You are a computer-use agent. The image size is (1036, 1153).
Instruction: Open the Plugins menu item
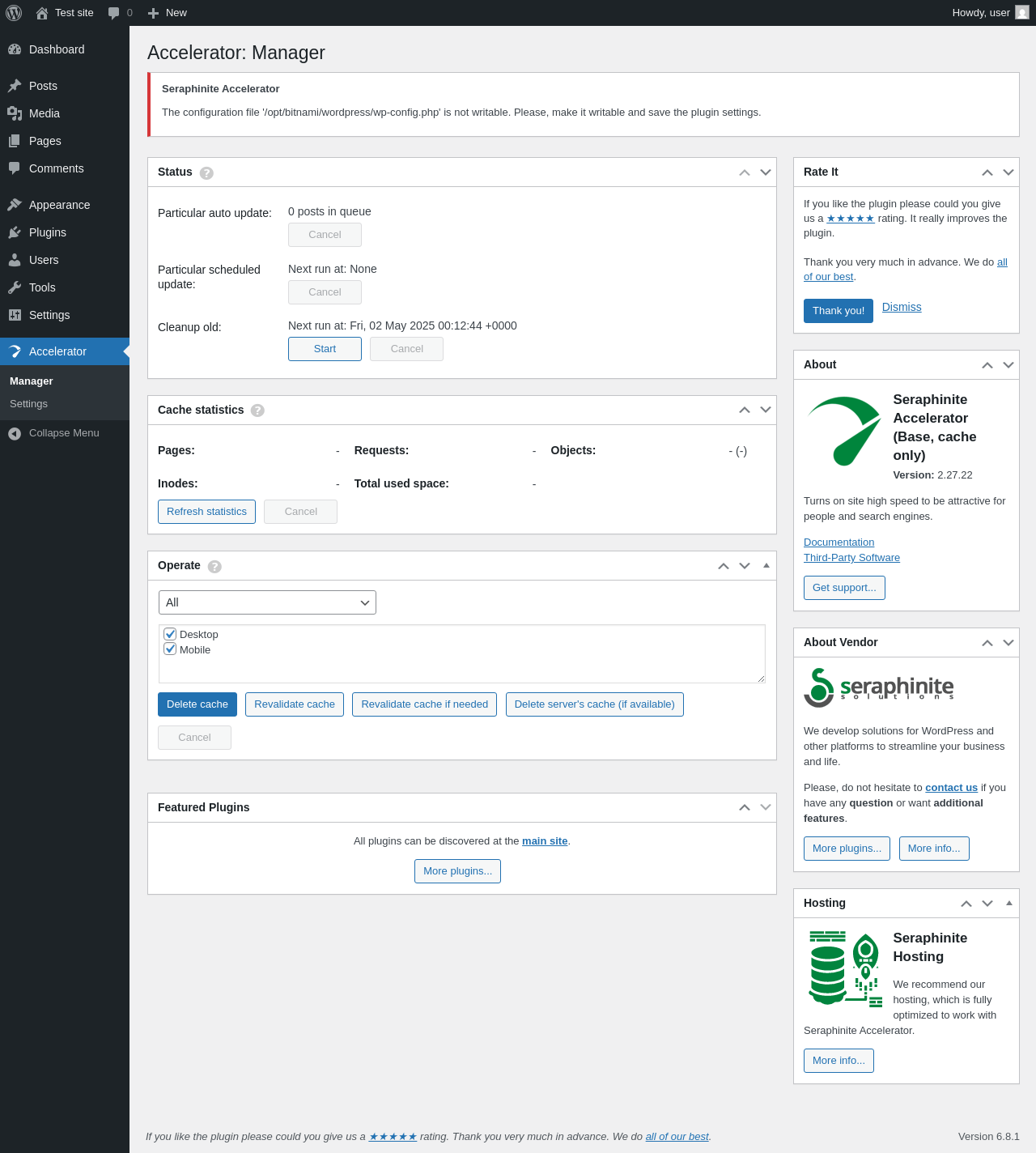point(65,232)
